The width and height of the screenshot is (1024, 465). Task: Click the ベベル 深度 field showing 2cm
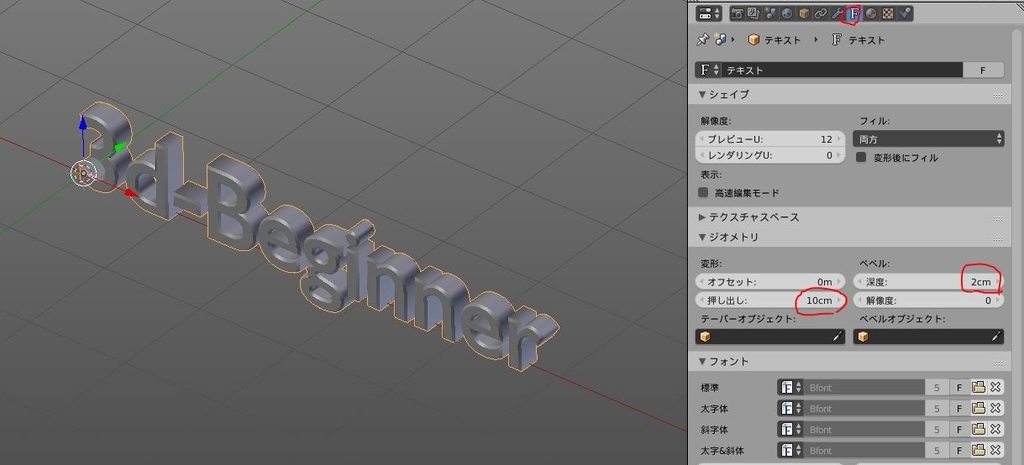click(928, 282)
